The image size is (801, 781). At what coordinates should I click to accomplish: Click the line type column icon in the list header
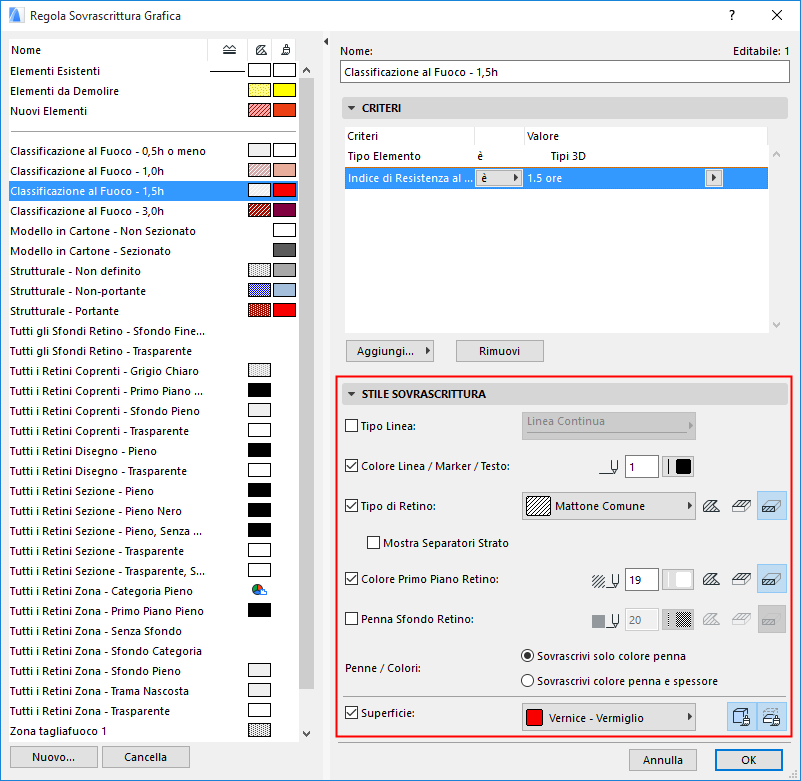tap(228, 48)
